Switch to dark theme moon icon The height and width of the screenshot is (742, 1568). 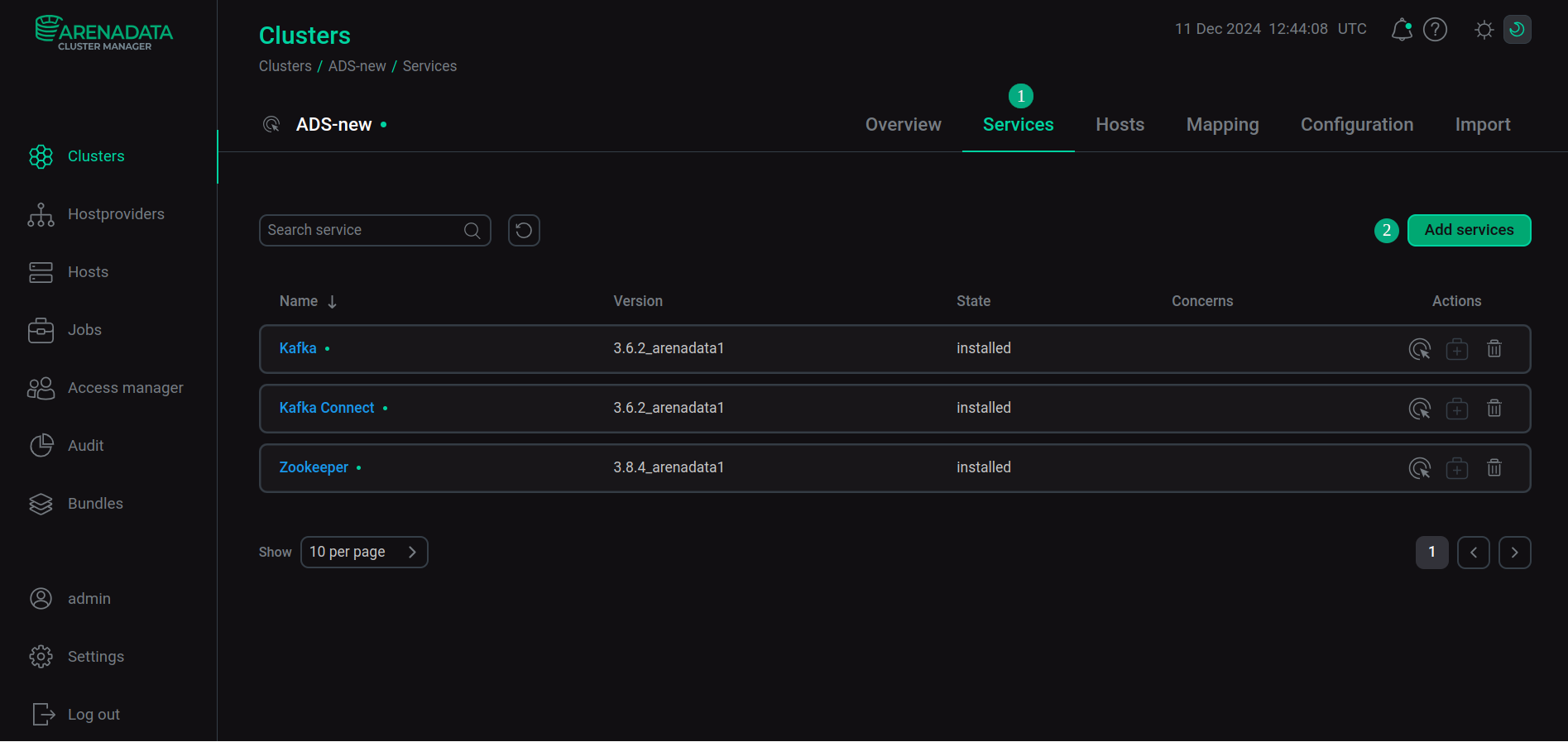point(1517,30)
